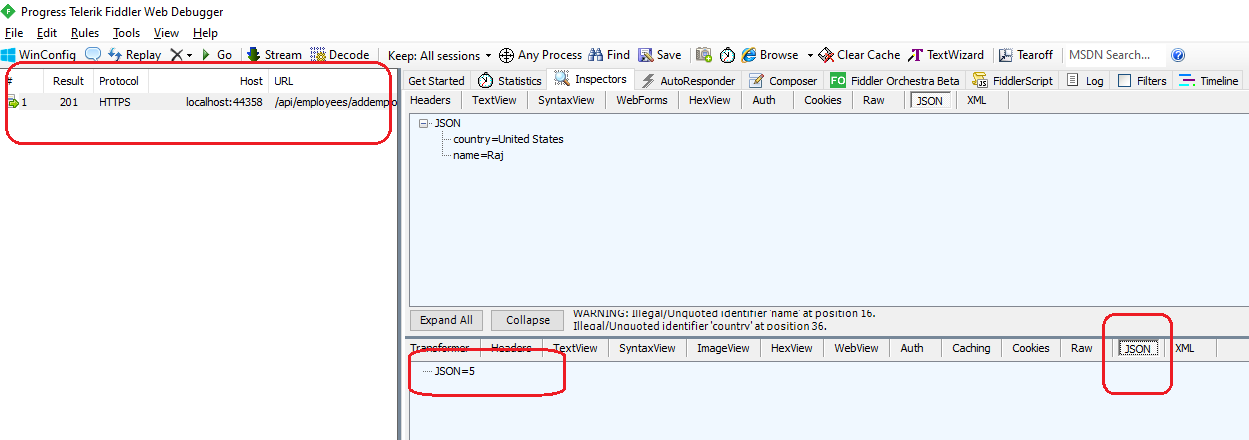This screenshot has width=1249, height=440.
Task: Click the Expand All button
Action: click(x=446, y=320)
